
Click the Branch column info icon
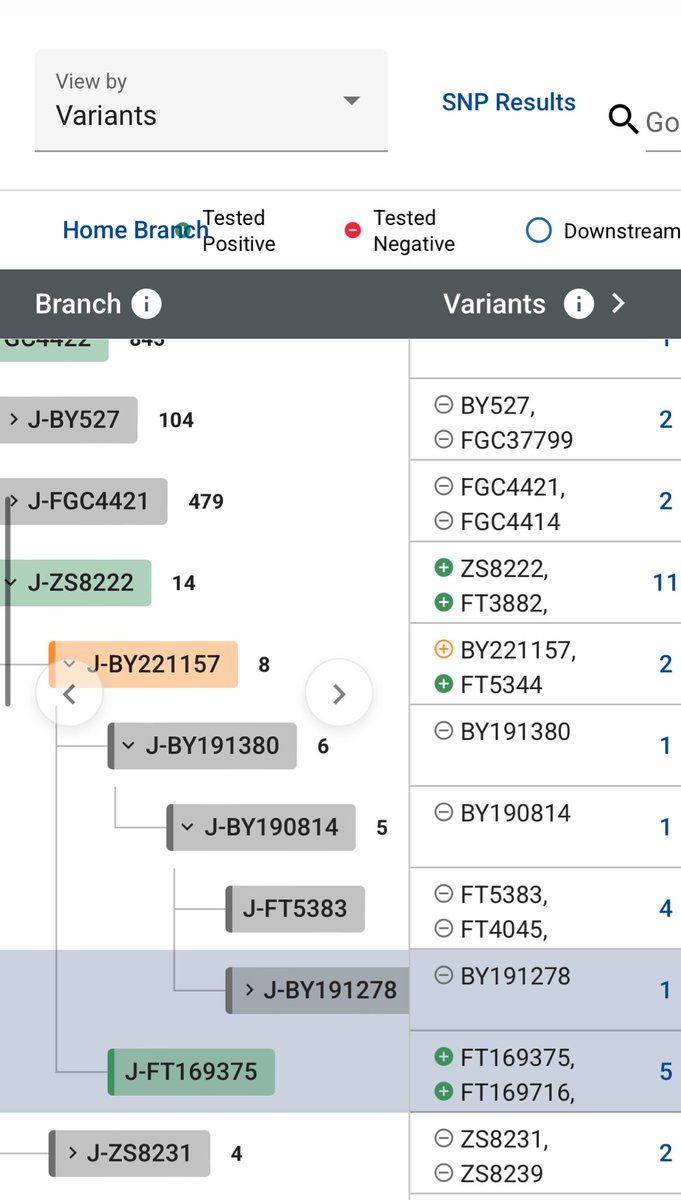tap(146, 304)
